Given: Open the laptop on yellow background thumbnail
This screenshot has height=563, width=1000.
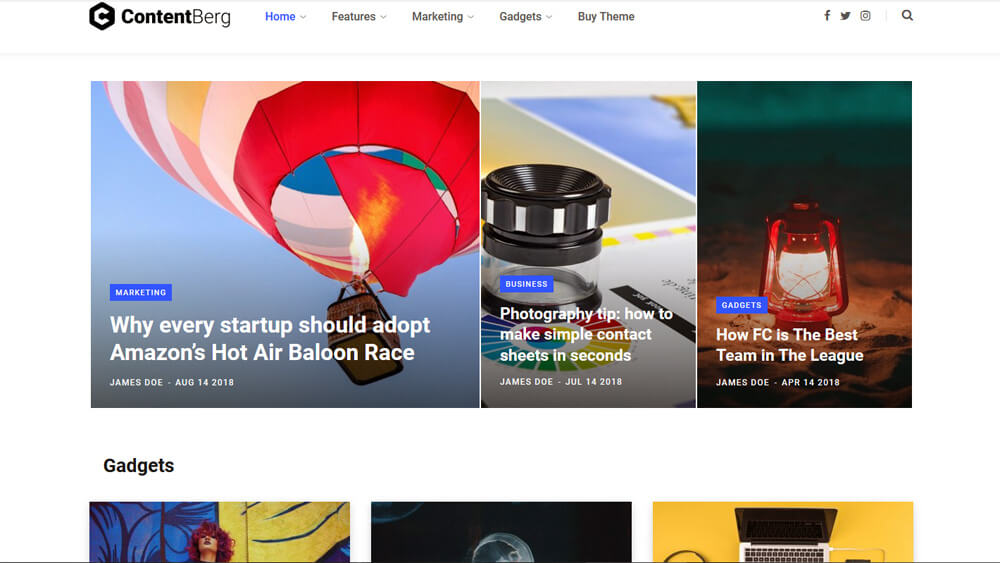Looking at the screenshot, I should click(782, 532).
